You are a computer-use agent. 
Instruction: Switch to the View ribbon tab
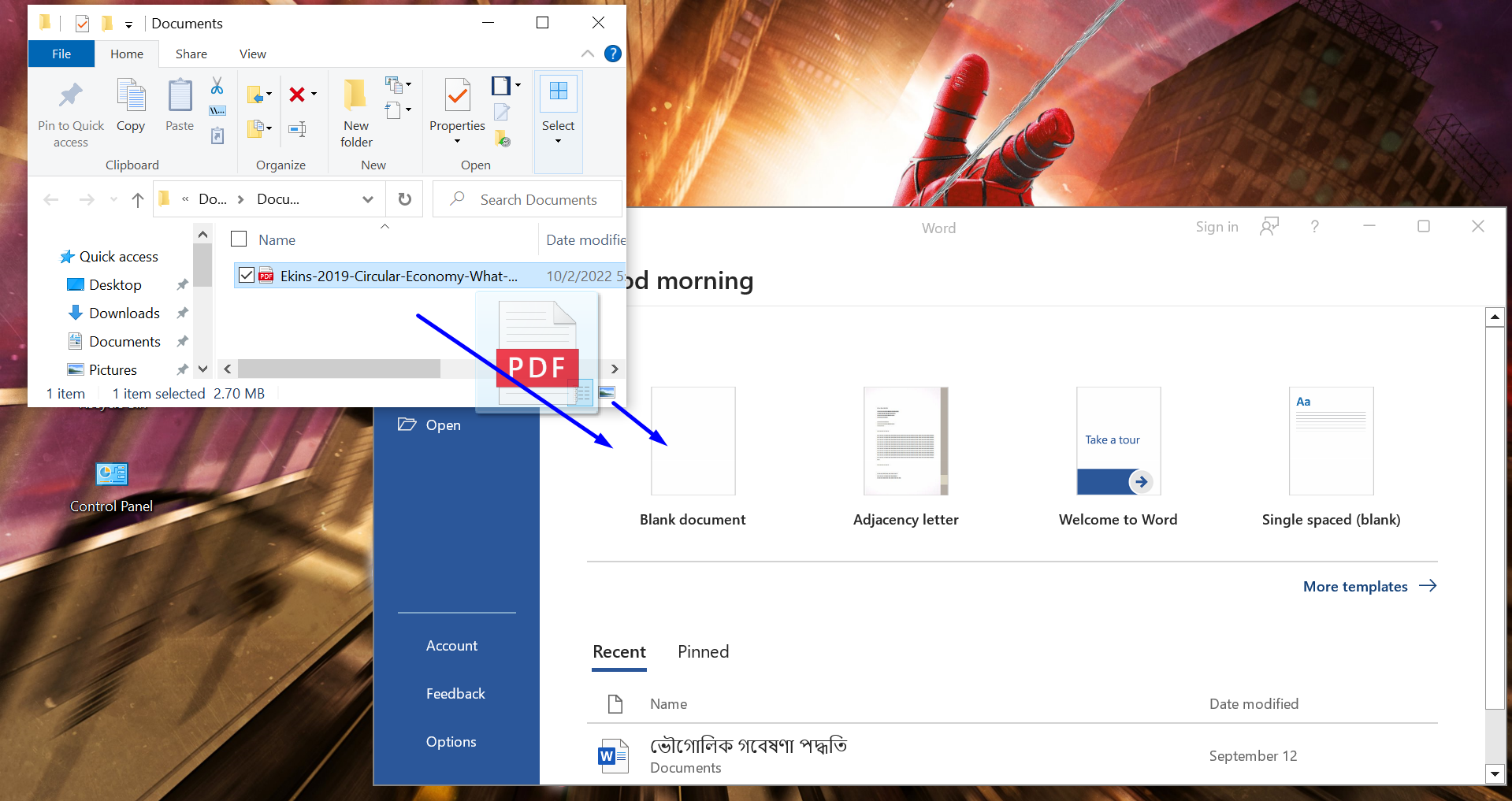pyautogui.click(x=252, y=54)
